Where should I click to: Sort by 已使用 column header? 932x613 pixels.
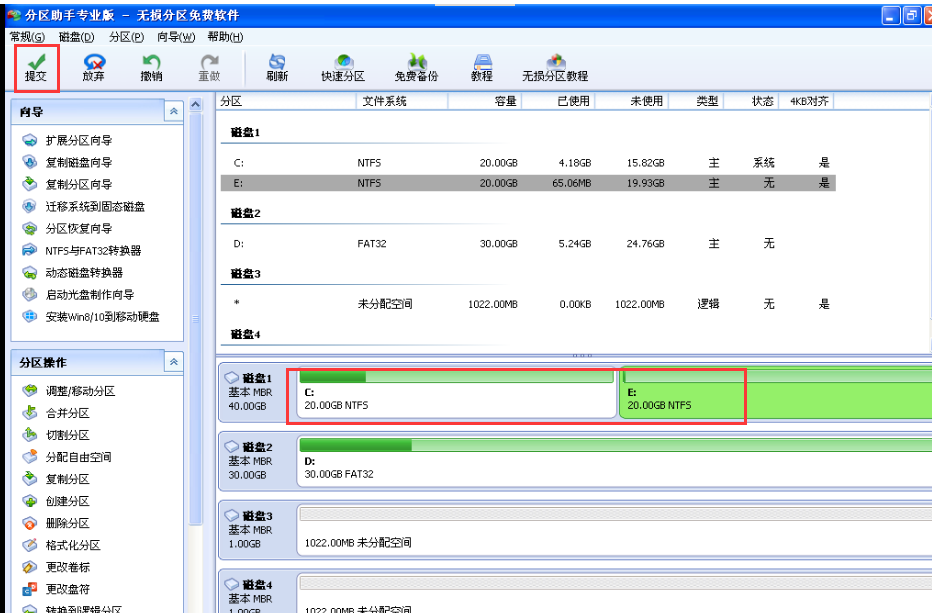coord(559,101)
